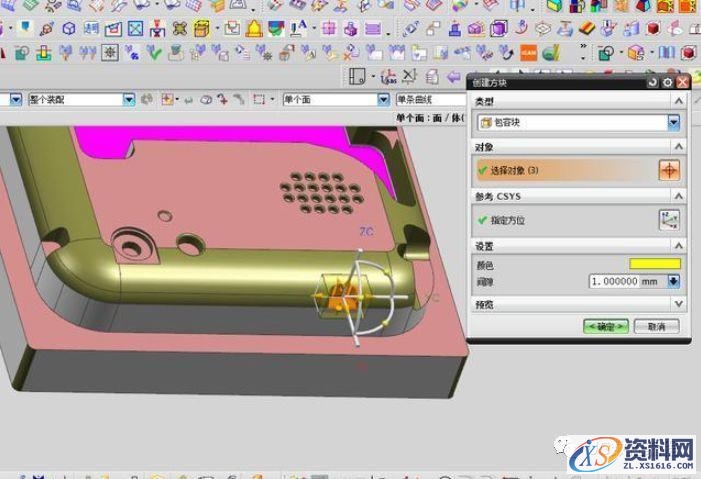This screenshot has height=479, width=701.
Task: Click the rectangle selection icon in selection bar
Action: click(259, 99)
